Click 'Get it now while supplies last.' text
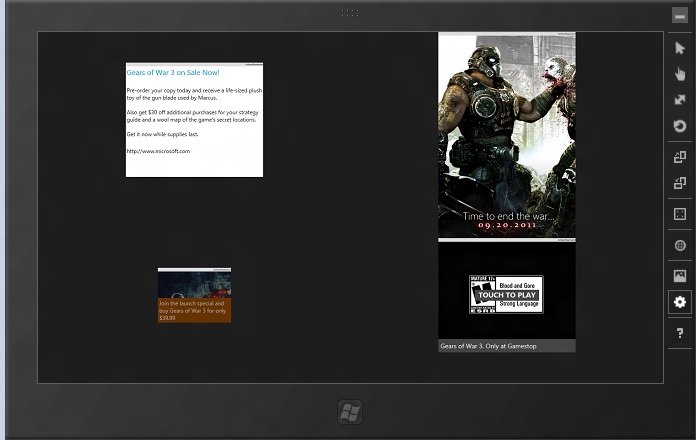697x440 pixels. pos(162,134)
